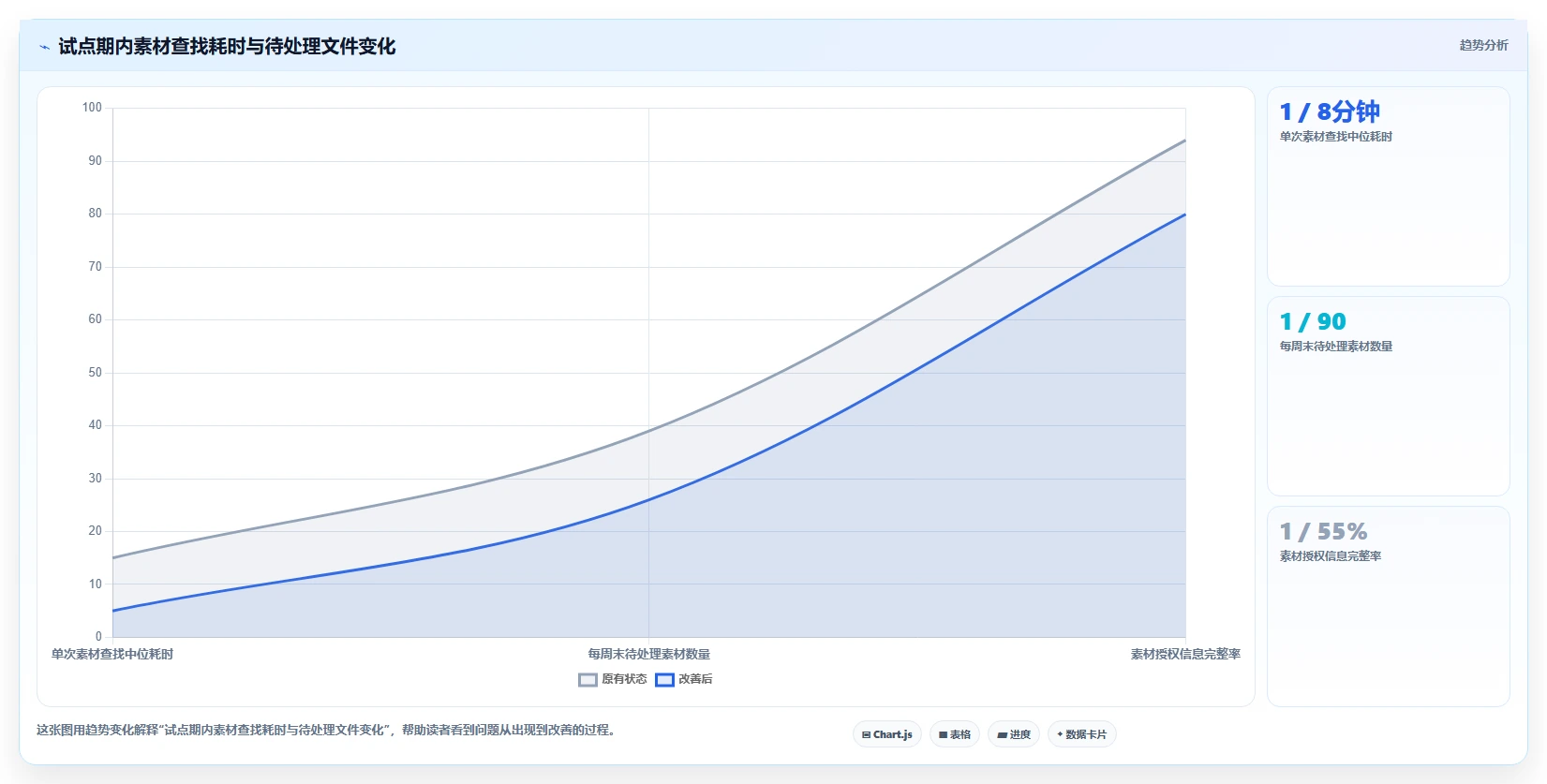The image size is (1547, 784).
Task: Click the 单次素材查找中位耗时 card label
Action: [1336, 137]
